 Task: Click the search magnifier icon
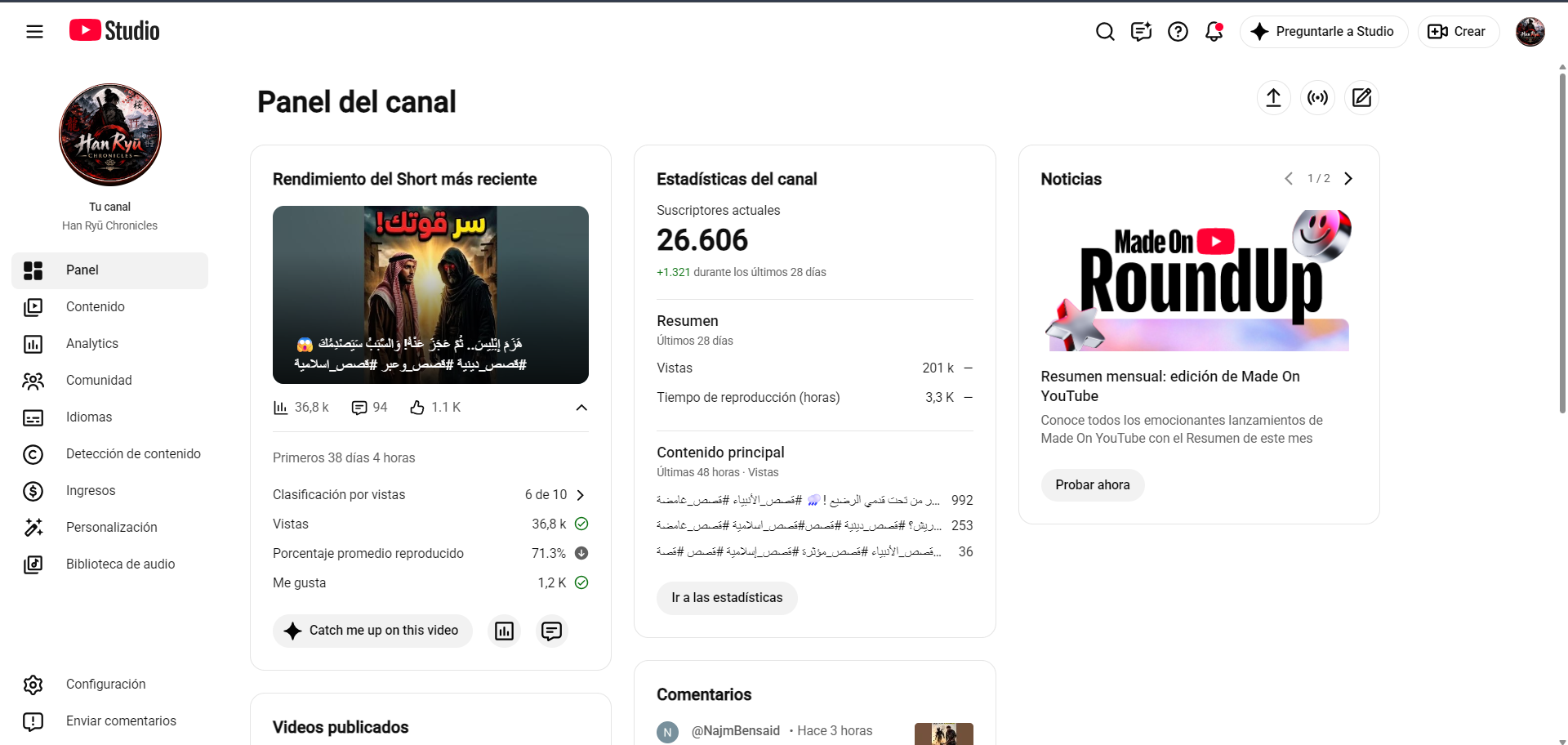tap(1105, 32)
